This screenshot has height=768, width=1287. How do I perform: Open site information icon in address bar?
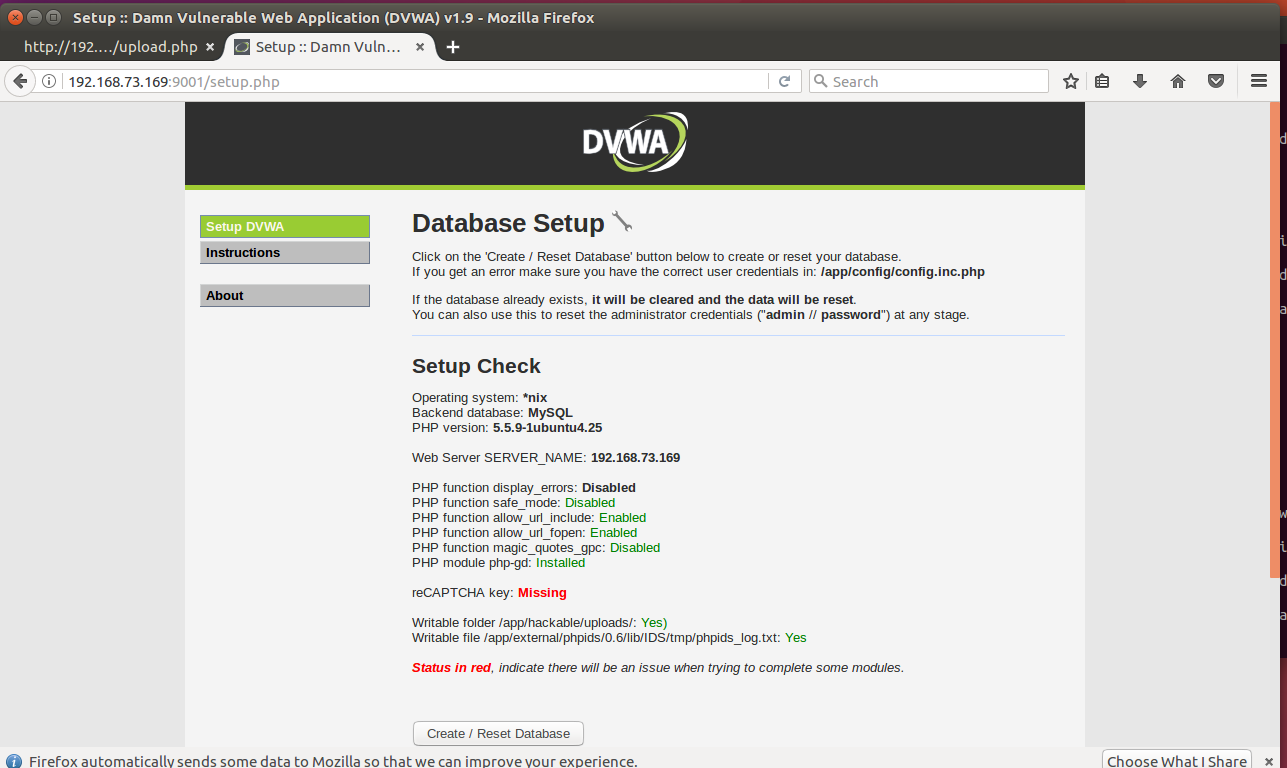(x=48, y=82)
